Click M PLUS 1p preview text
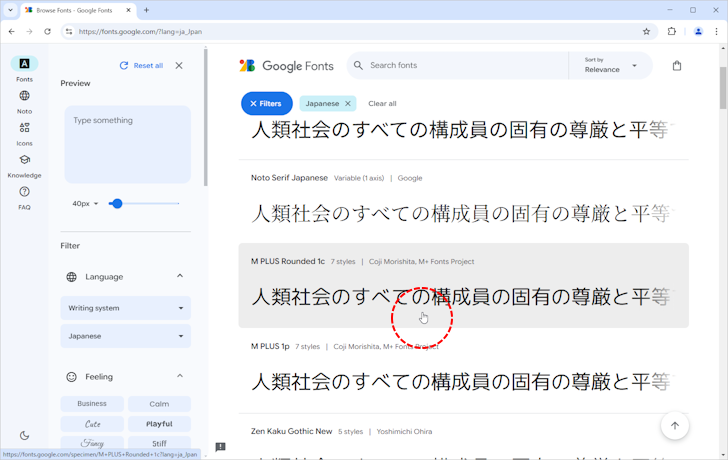Screen dimensions: 728x460 (x=461, y=382)
